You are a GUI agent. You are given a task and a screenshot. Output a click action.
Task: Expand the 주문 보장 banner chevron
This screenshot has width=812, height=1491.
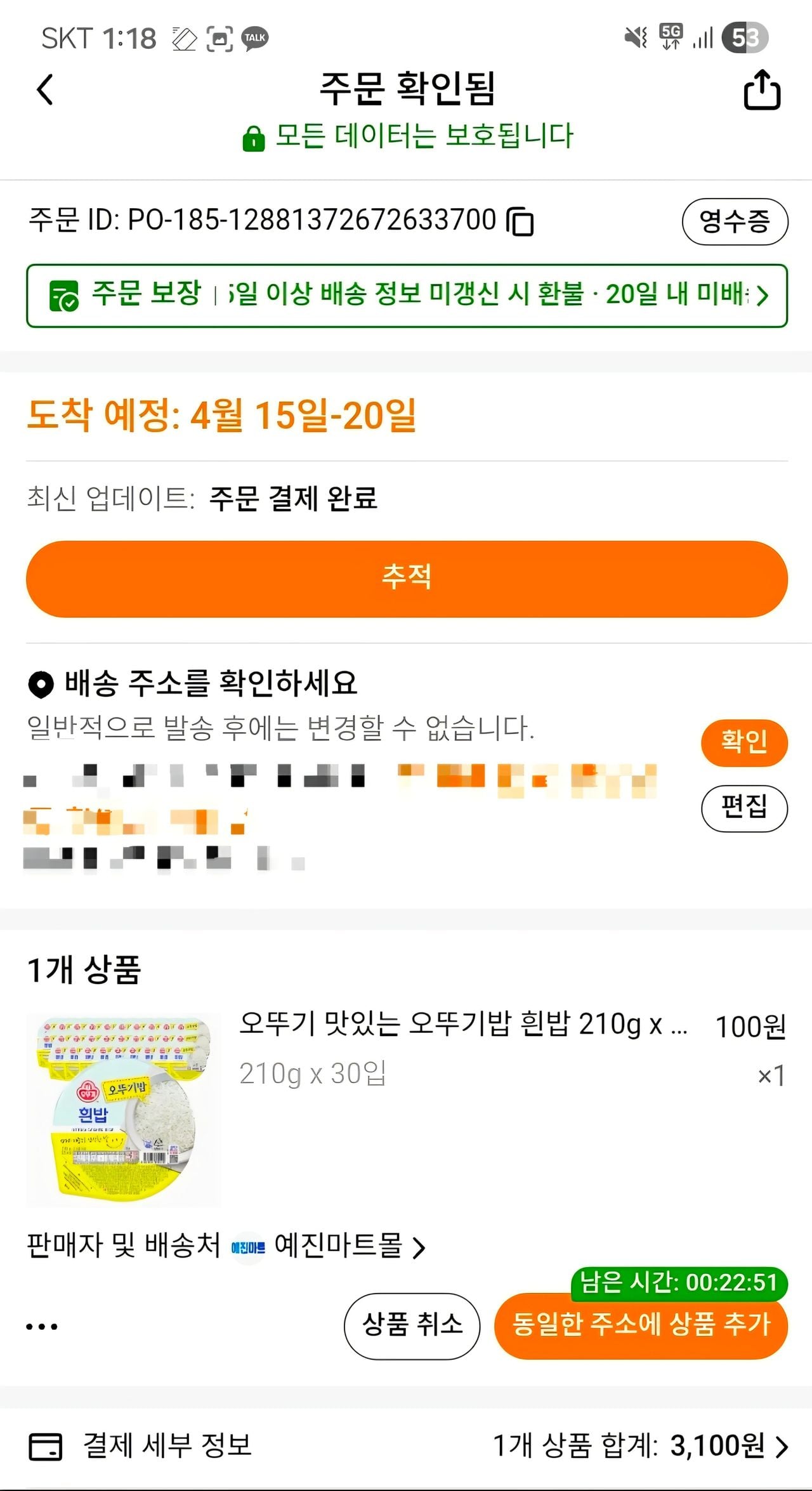point(763,296)
